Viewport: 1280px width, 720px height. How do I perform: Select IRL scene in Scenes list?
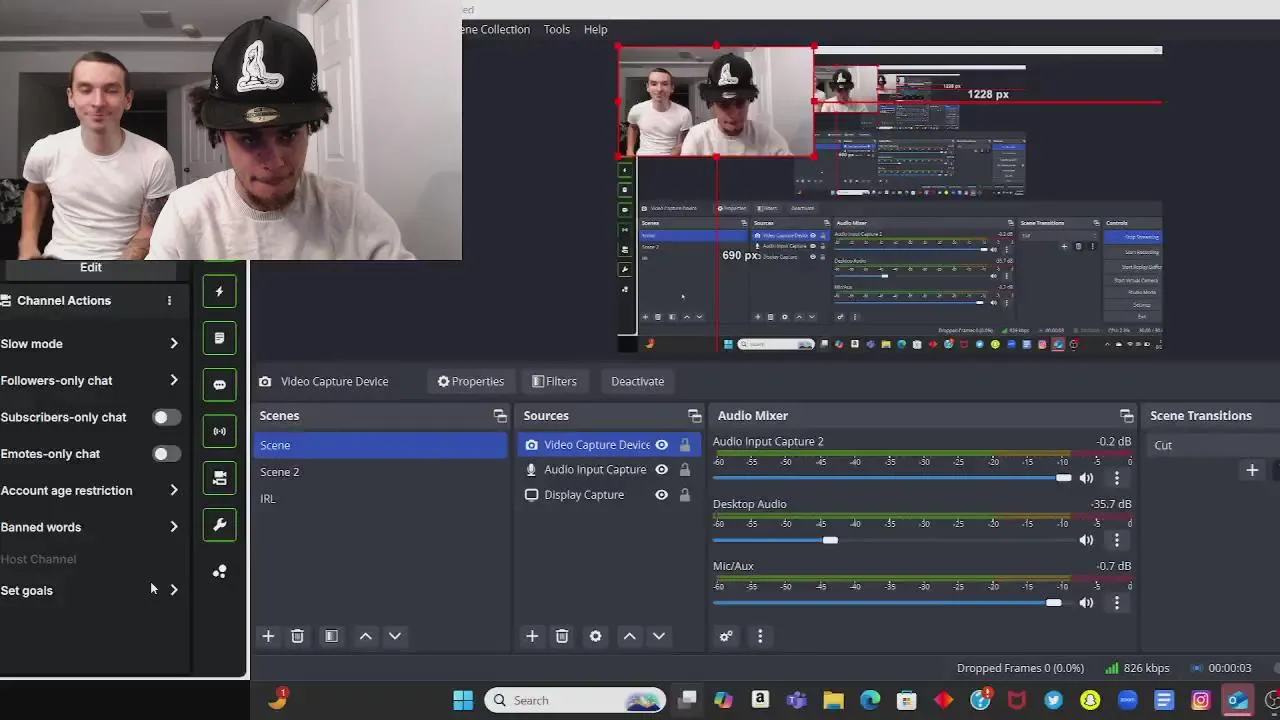(380, 498)
